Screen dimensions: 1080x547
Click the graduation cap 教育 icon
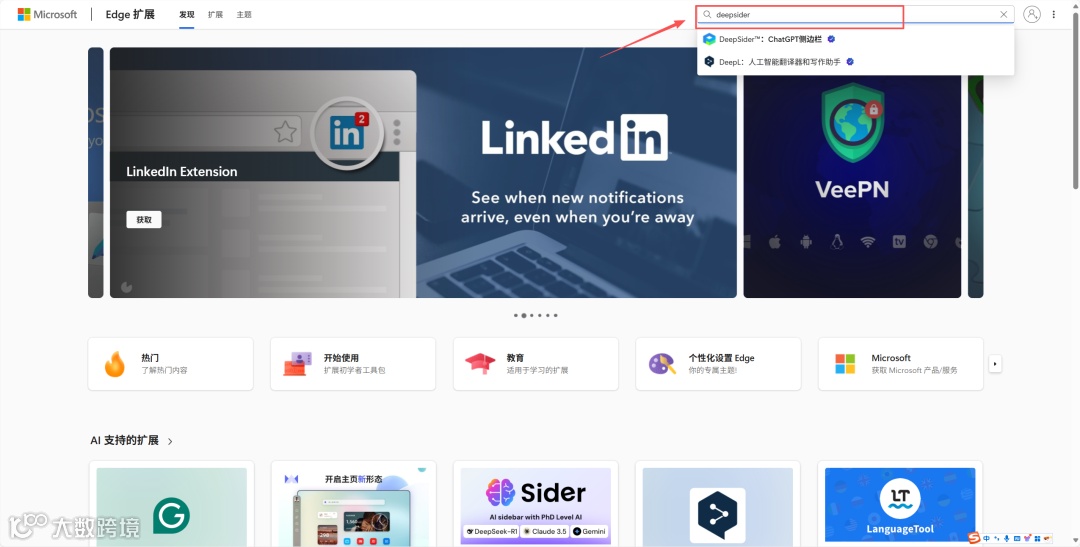point(480,364)
